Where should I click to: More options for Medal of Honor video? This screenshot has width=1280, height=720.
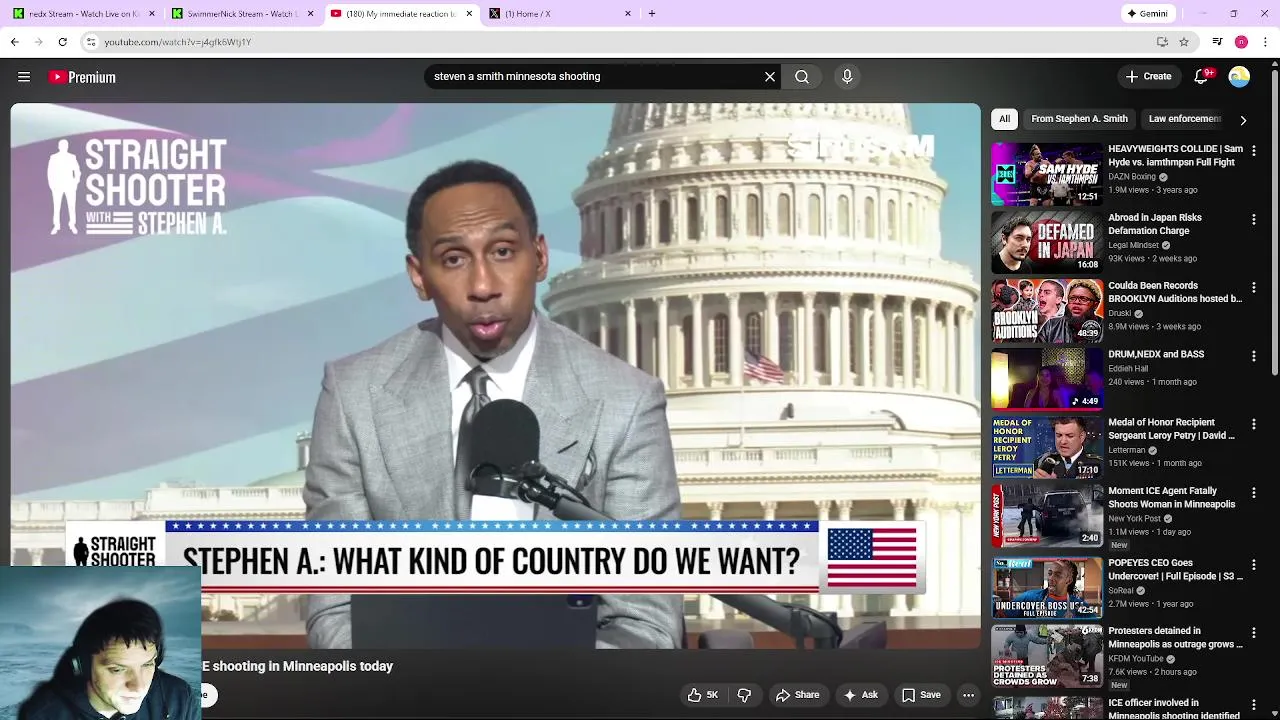(1254, 424)
